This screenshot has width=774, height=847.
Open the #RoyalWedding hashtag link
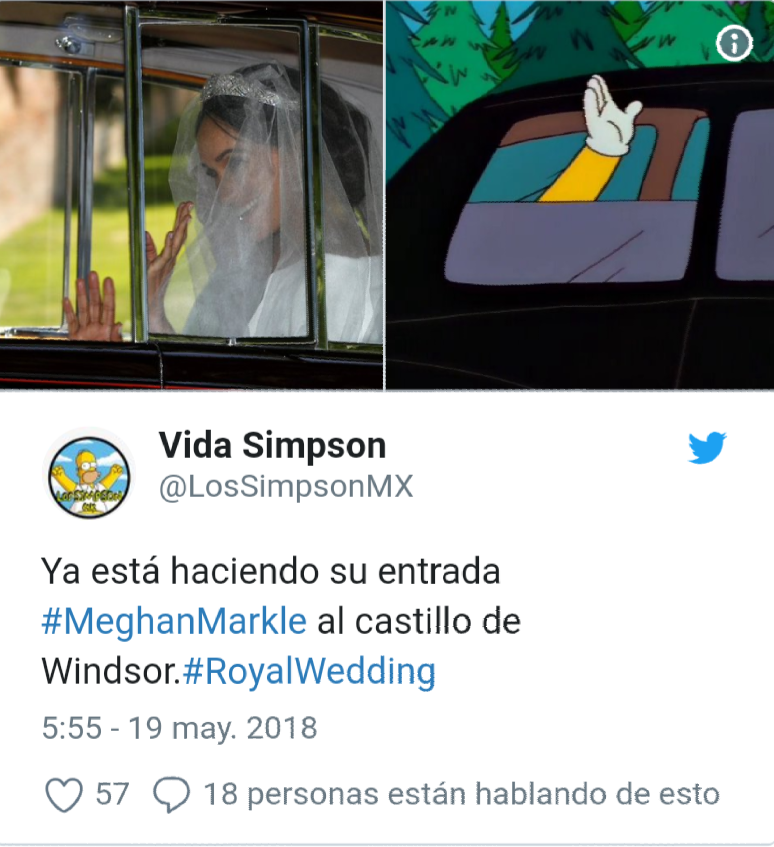click(x=309, y=671)
